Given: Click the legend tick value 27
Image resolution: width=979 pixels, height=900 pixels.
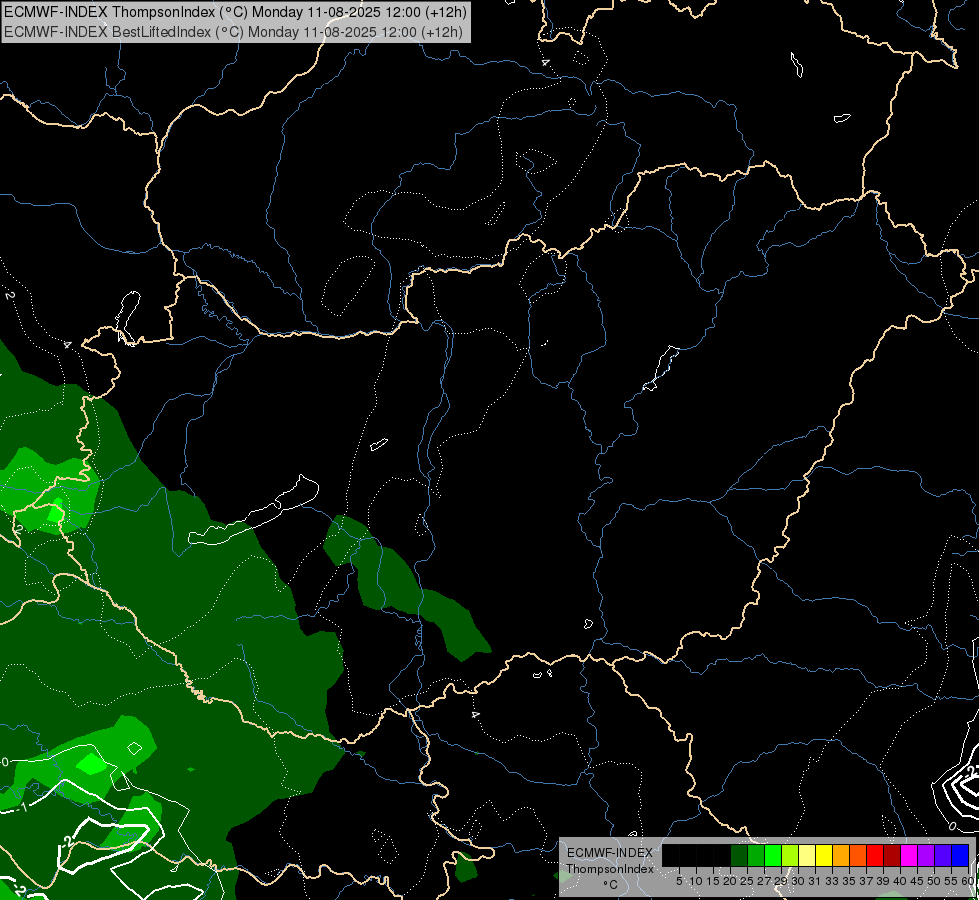Looking at the screenshot, I should (x=764, y=881).
